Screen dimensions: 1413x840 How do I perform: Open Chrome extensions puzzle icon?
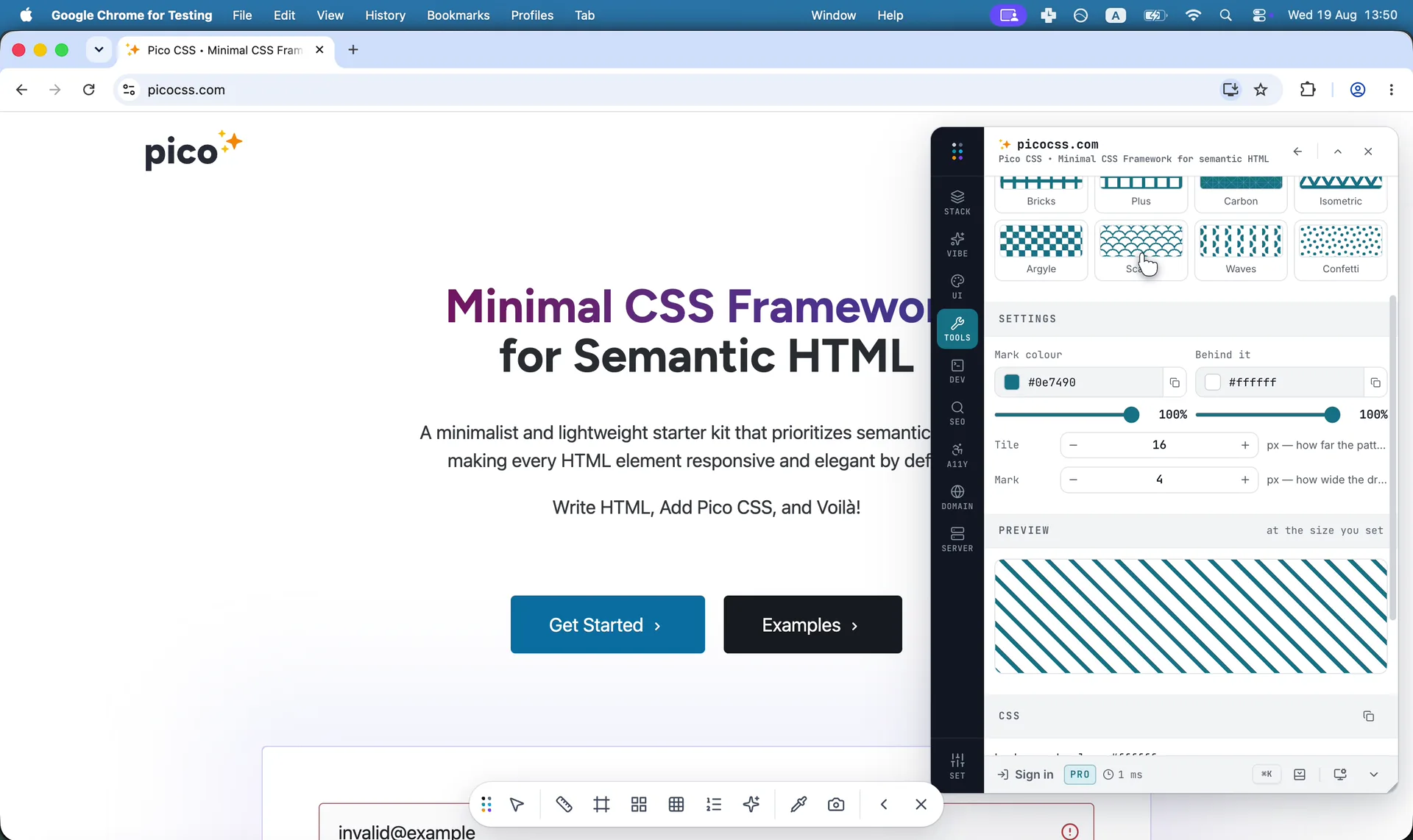click(1308, 90)
